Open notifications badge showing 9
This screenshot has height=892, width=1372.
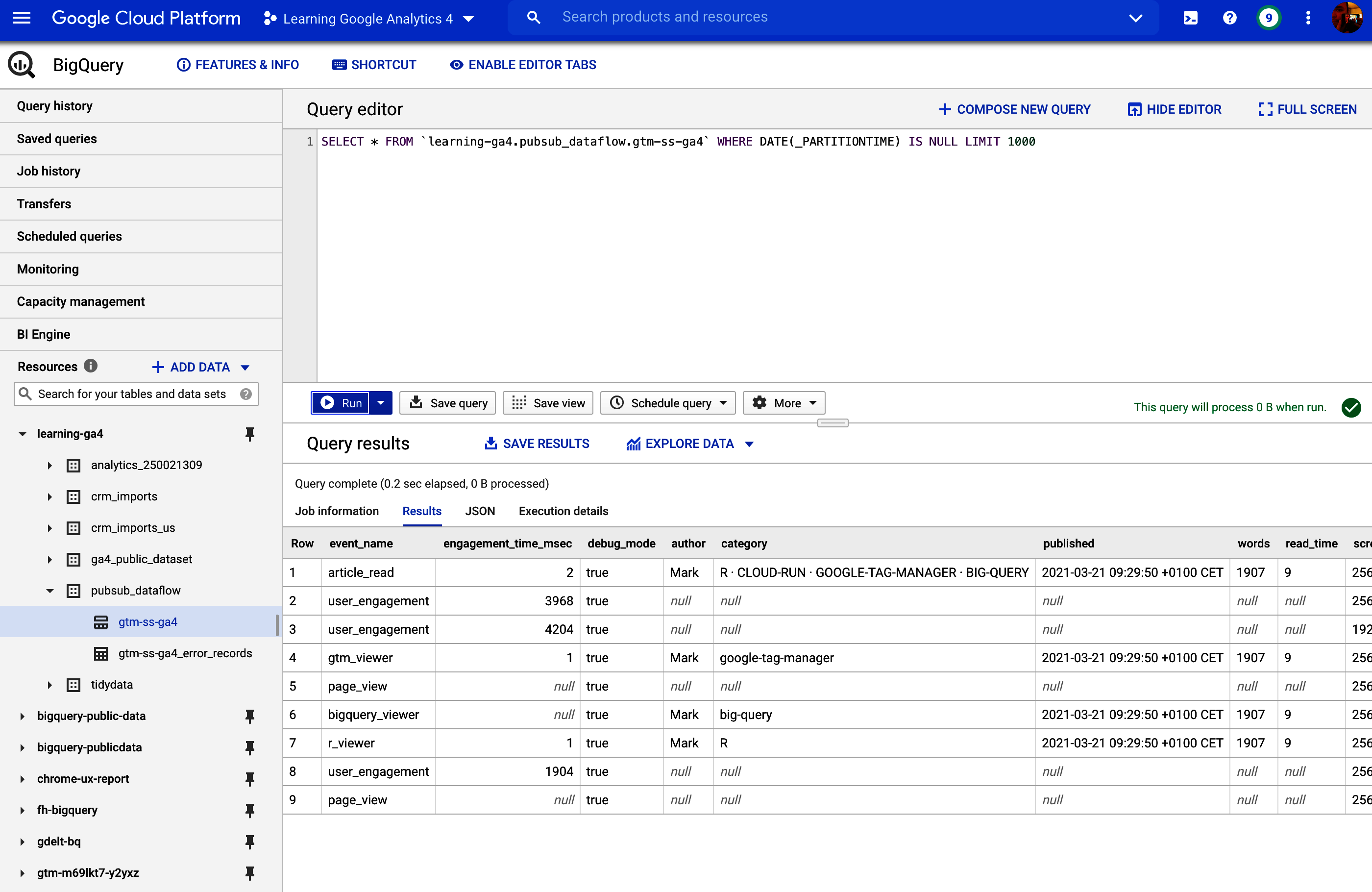coord(1268,18)
